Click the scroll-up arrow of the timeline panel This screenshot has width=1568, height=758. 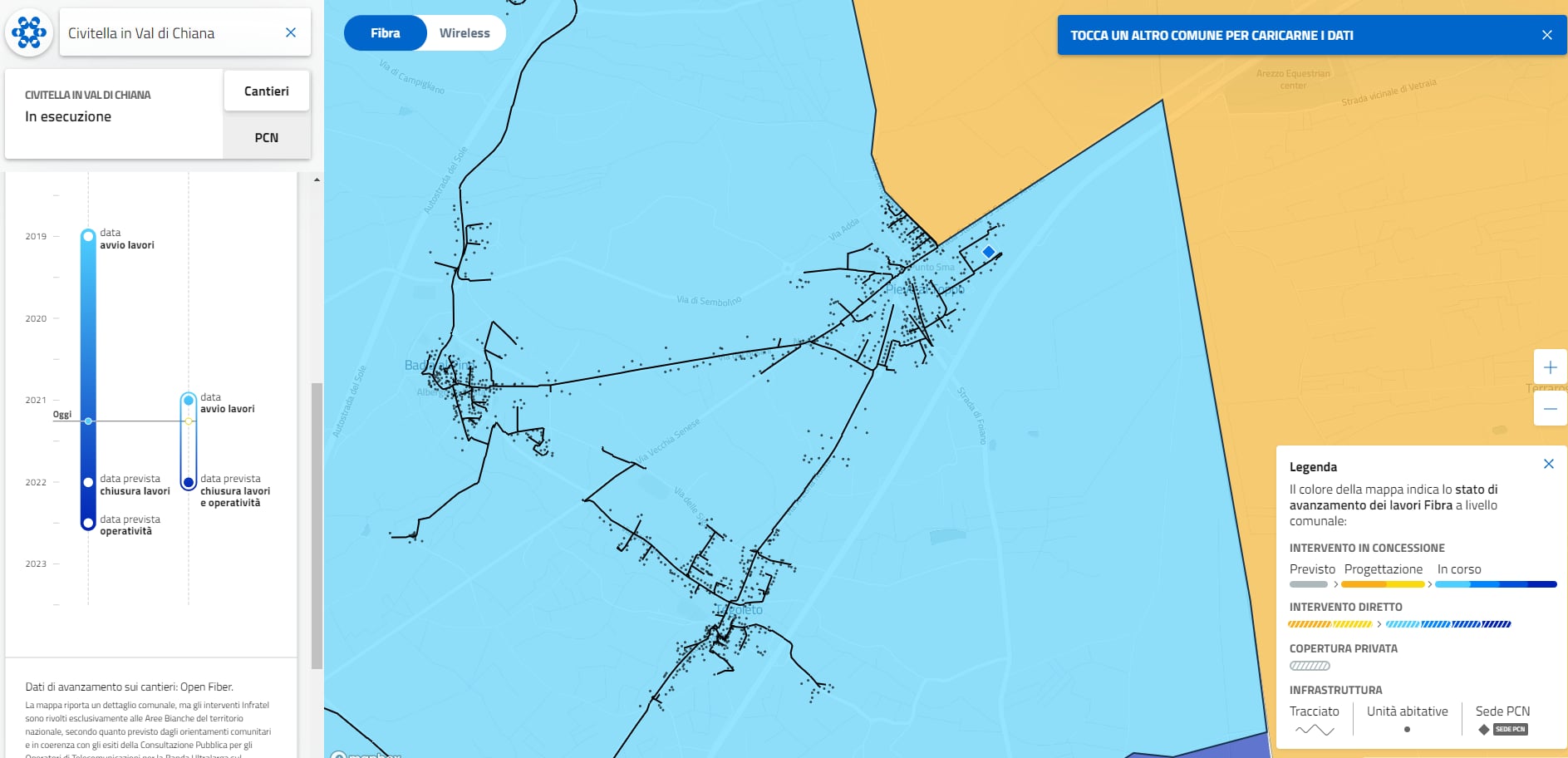(x=317, y=180)
